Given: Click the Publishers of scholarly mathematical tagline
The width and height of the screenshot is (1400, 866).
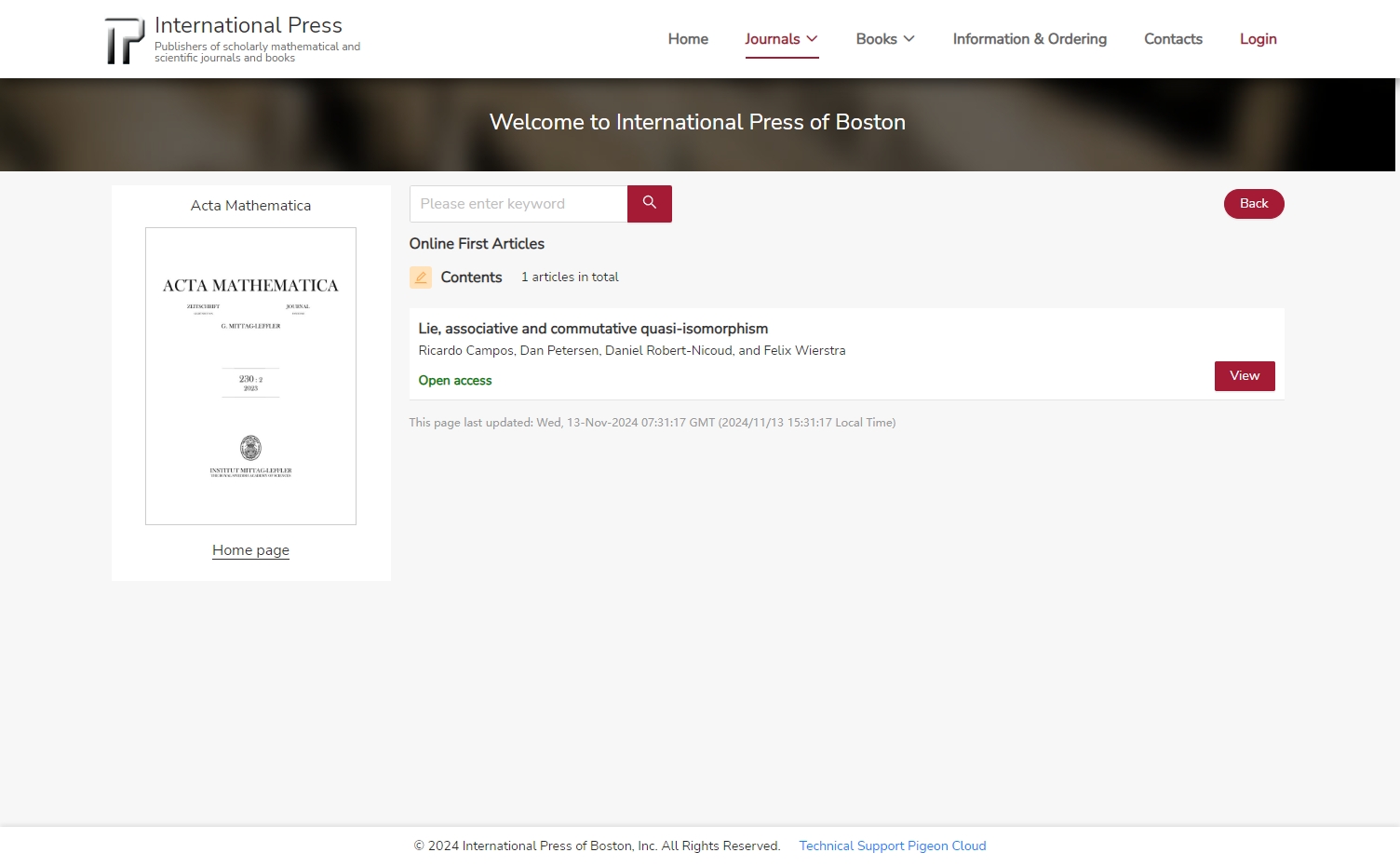Looking at the screenshot, I should pyautogui.click(x=257, y=52).
